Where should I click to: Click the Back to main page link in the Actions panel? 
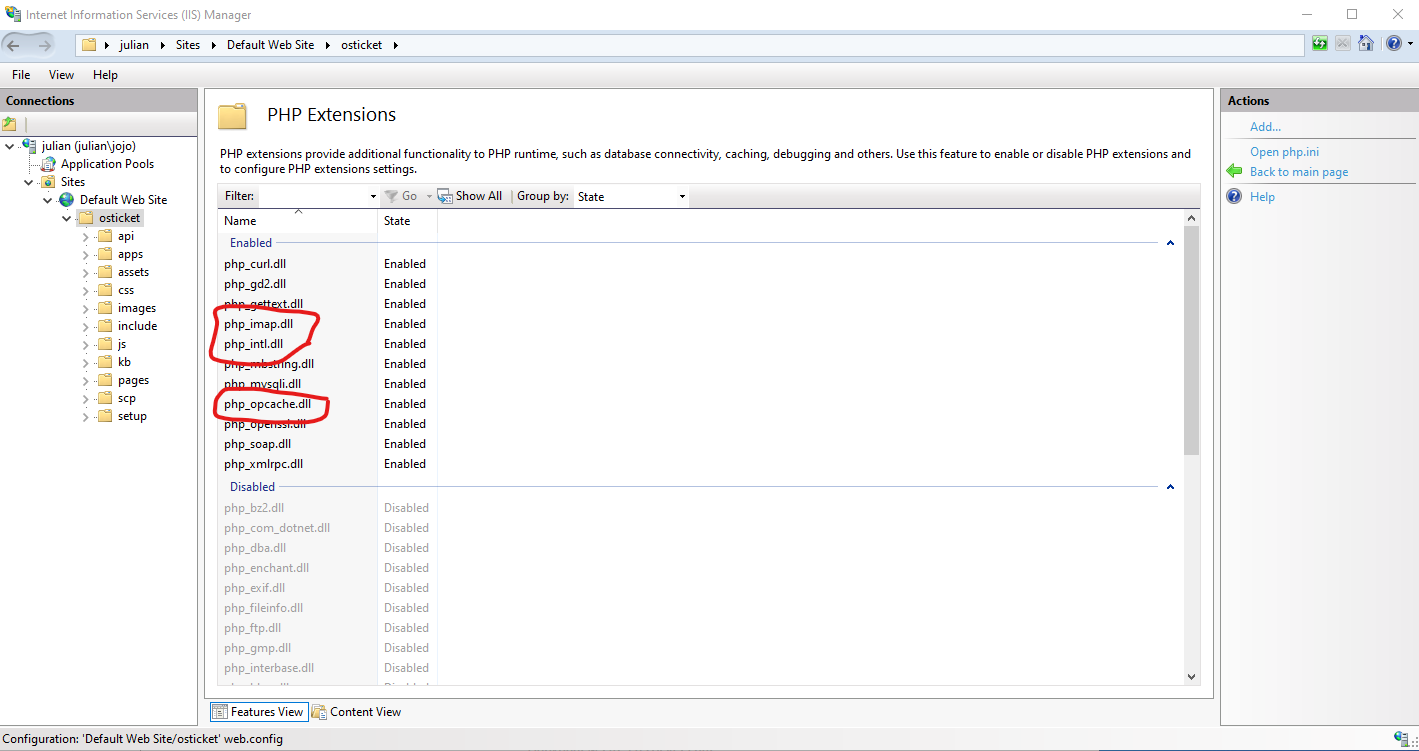coord(1299,172)
